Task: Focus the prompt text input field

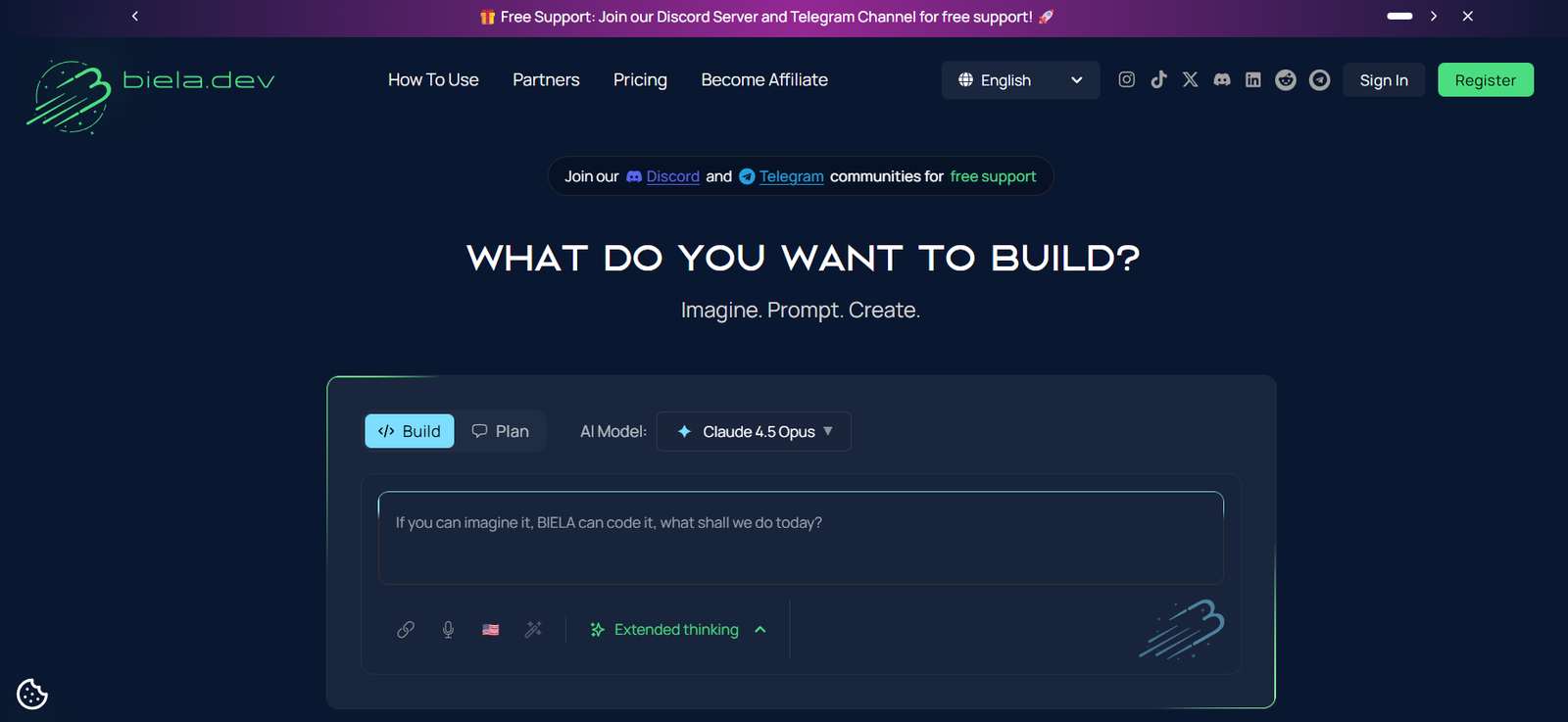Action: (x=800, y=538)
